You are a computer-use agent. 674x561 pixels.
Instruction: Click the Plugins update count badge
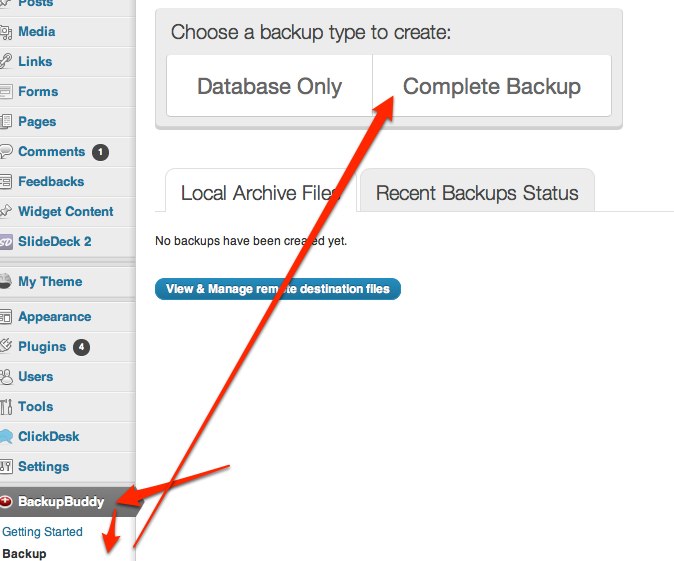(81, 347)
